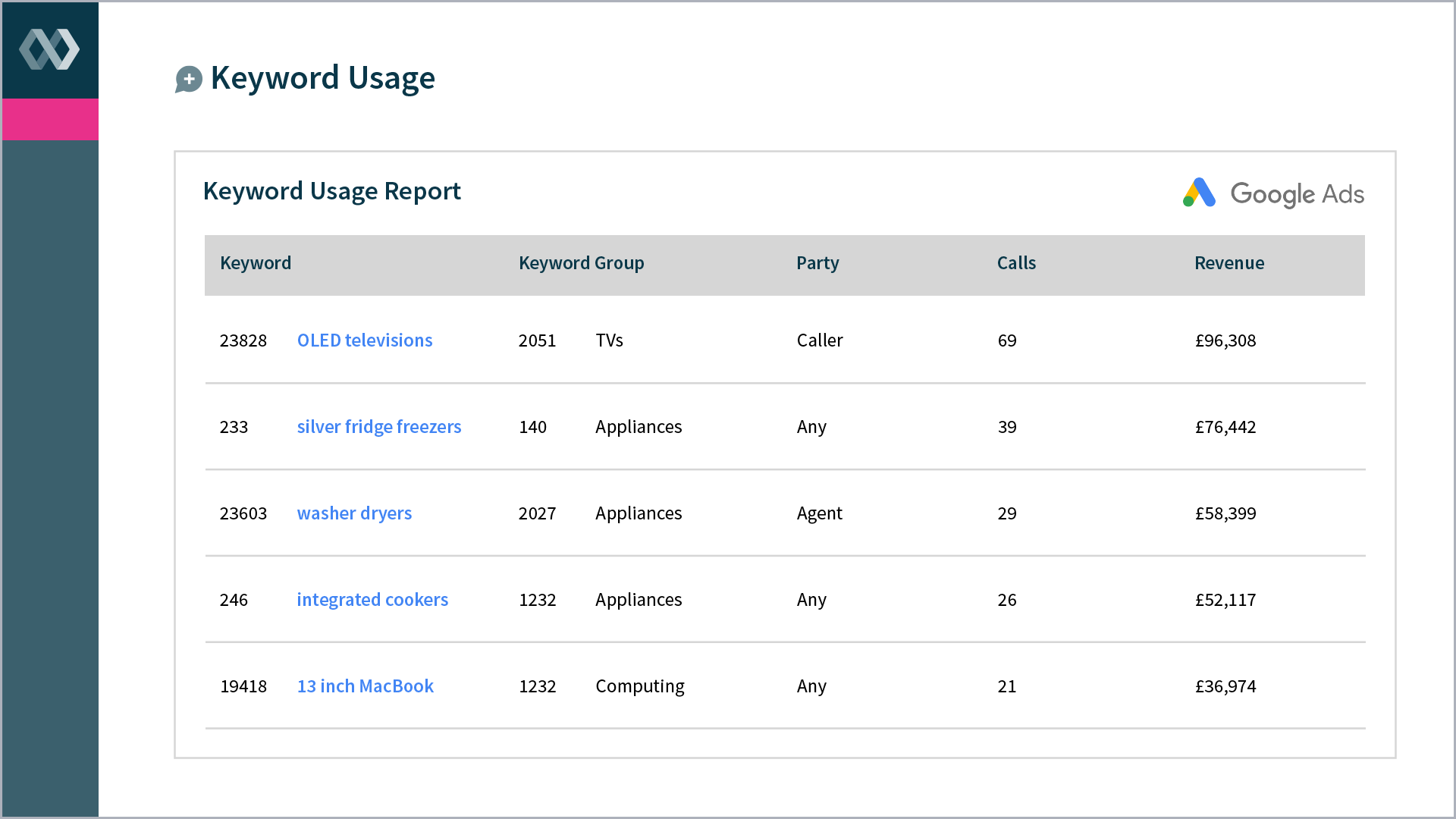Click Any party in integrated cookers row
The width and height of the screenshot is (1456, 819).
811,600
